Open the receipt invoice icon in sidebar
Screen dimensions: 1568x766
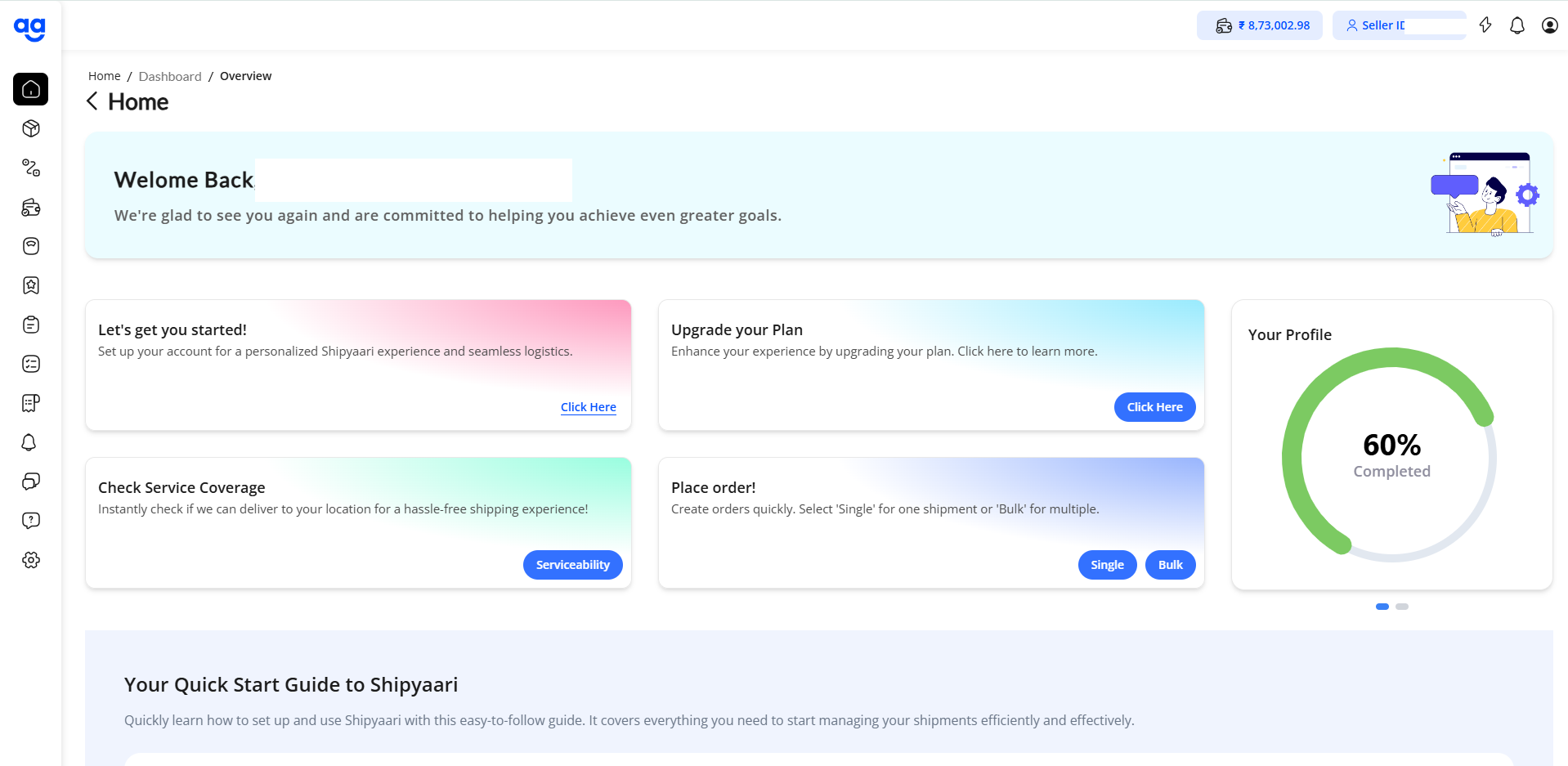31,403
